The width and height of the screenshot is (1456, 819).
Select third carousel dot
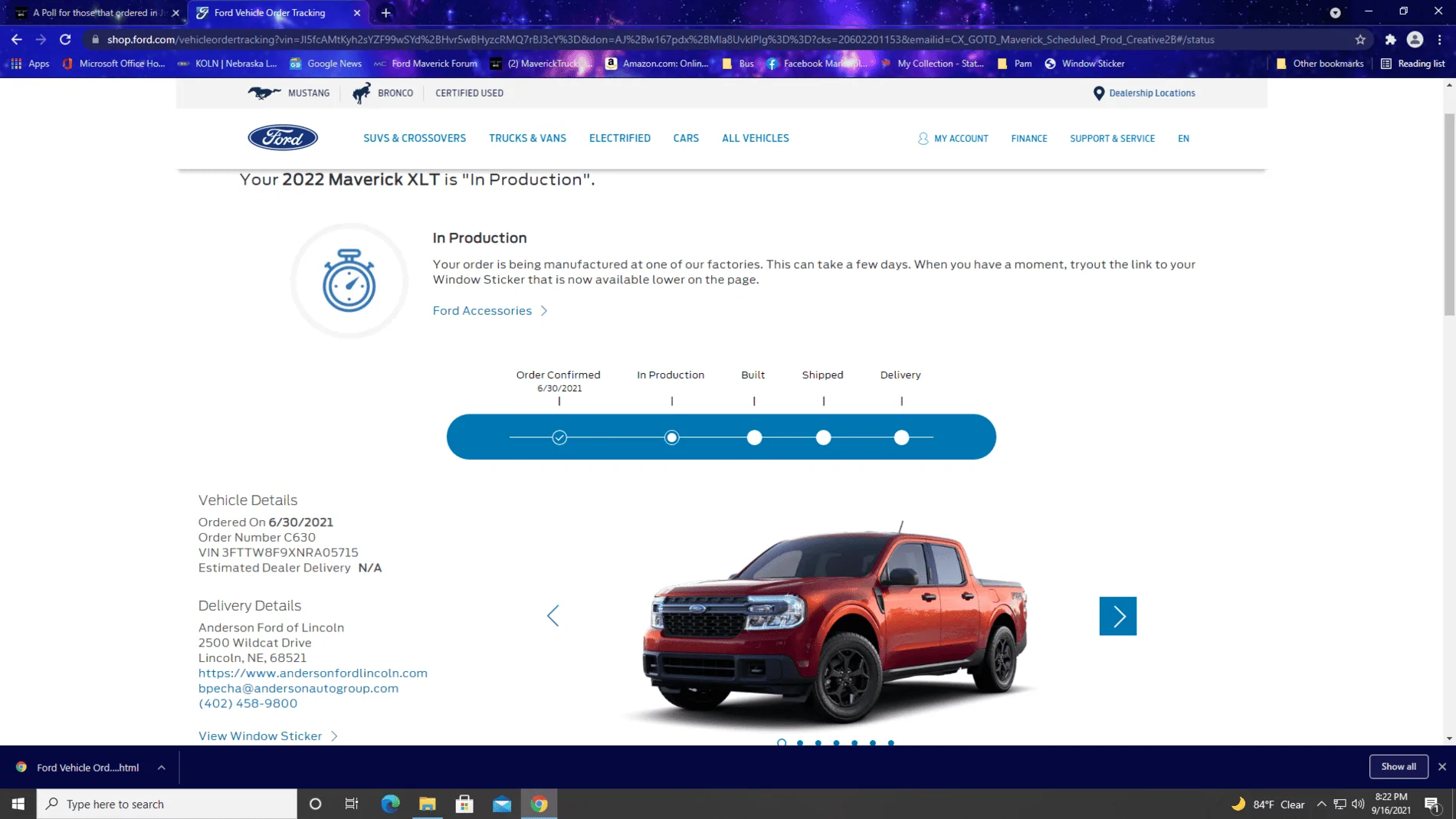(x=818, y=742)
